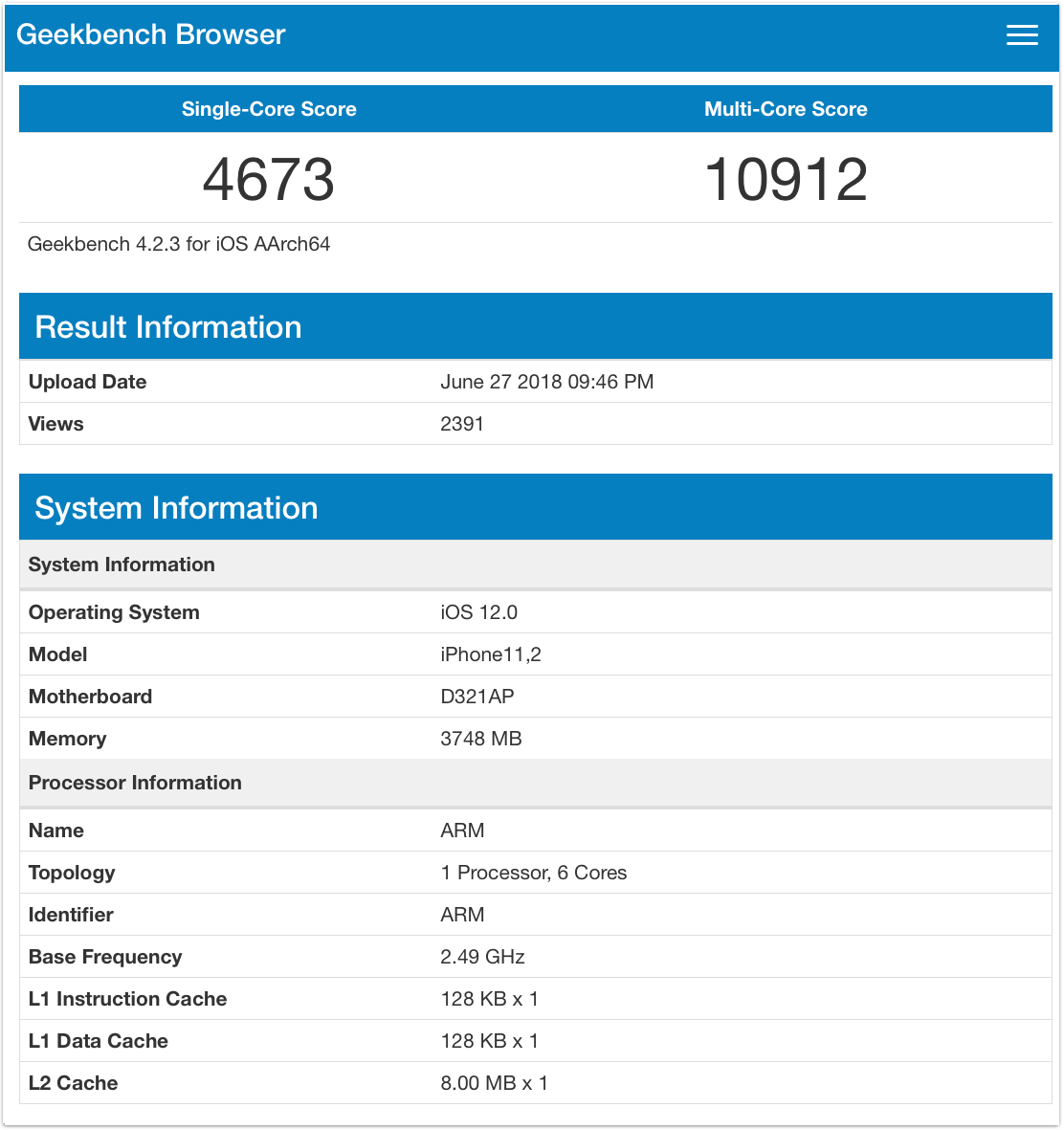Viewport: 1064px width, 1130px height.
Task: Click the gray System Information subheading row
Action: (x=536, y=565)
